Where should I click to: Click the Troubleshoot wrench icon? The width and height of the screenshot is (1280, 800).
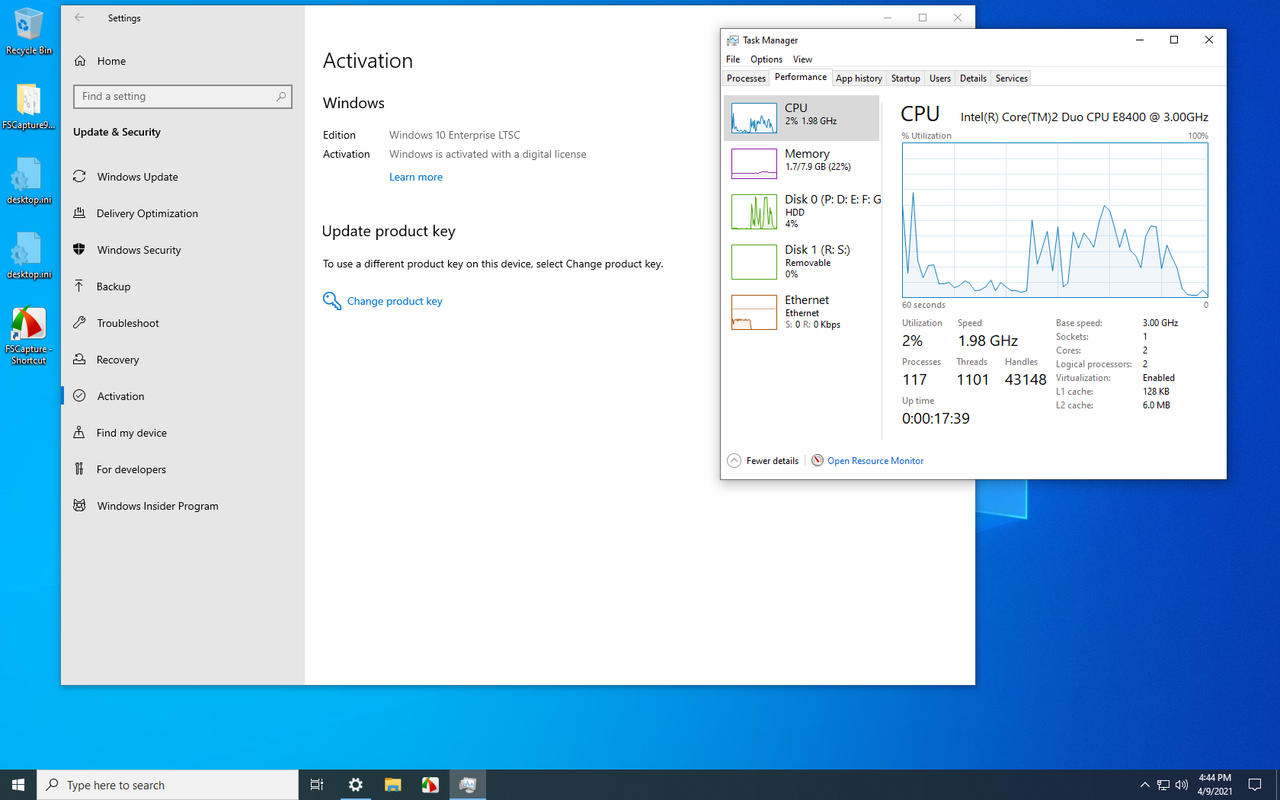[x=80, y=323]
